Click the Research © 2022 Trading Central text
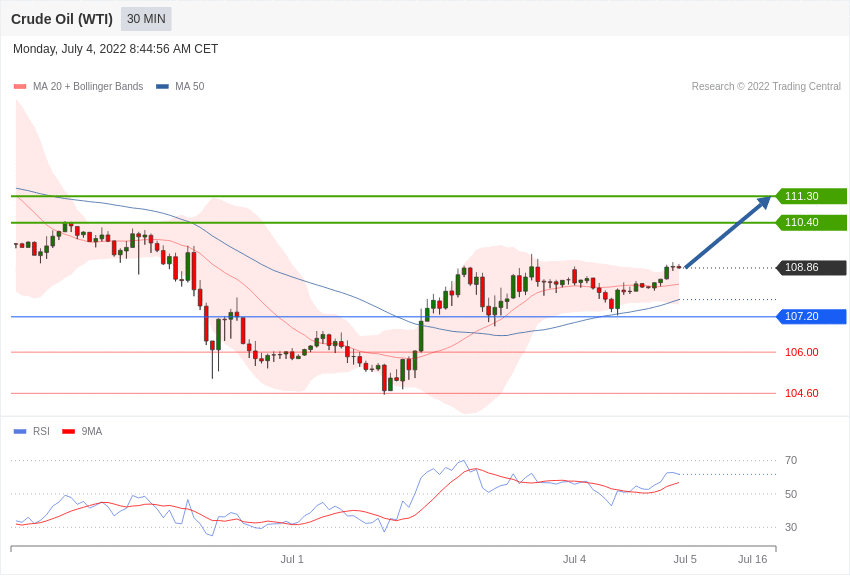The image size is (850, 576). click(766, 86)
